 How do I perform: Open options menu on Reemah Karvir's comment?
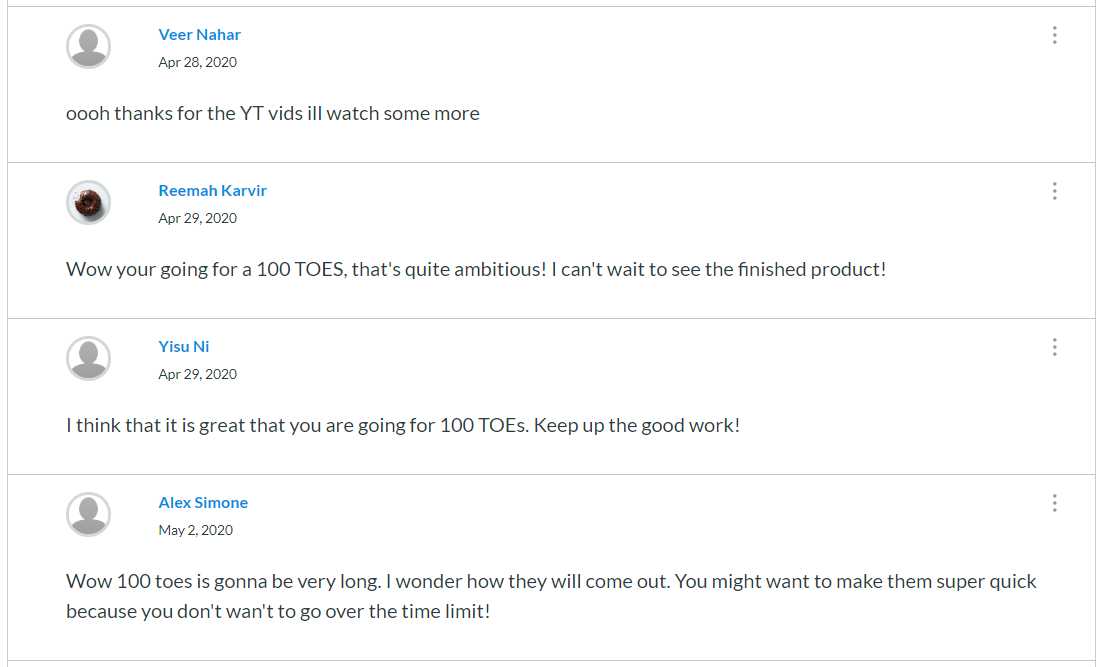pyautogui.click(x=1054, y=191)
